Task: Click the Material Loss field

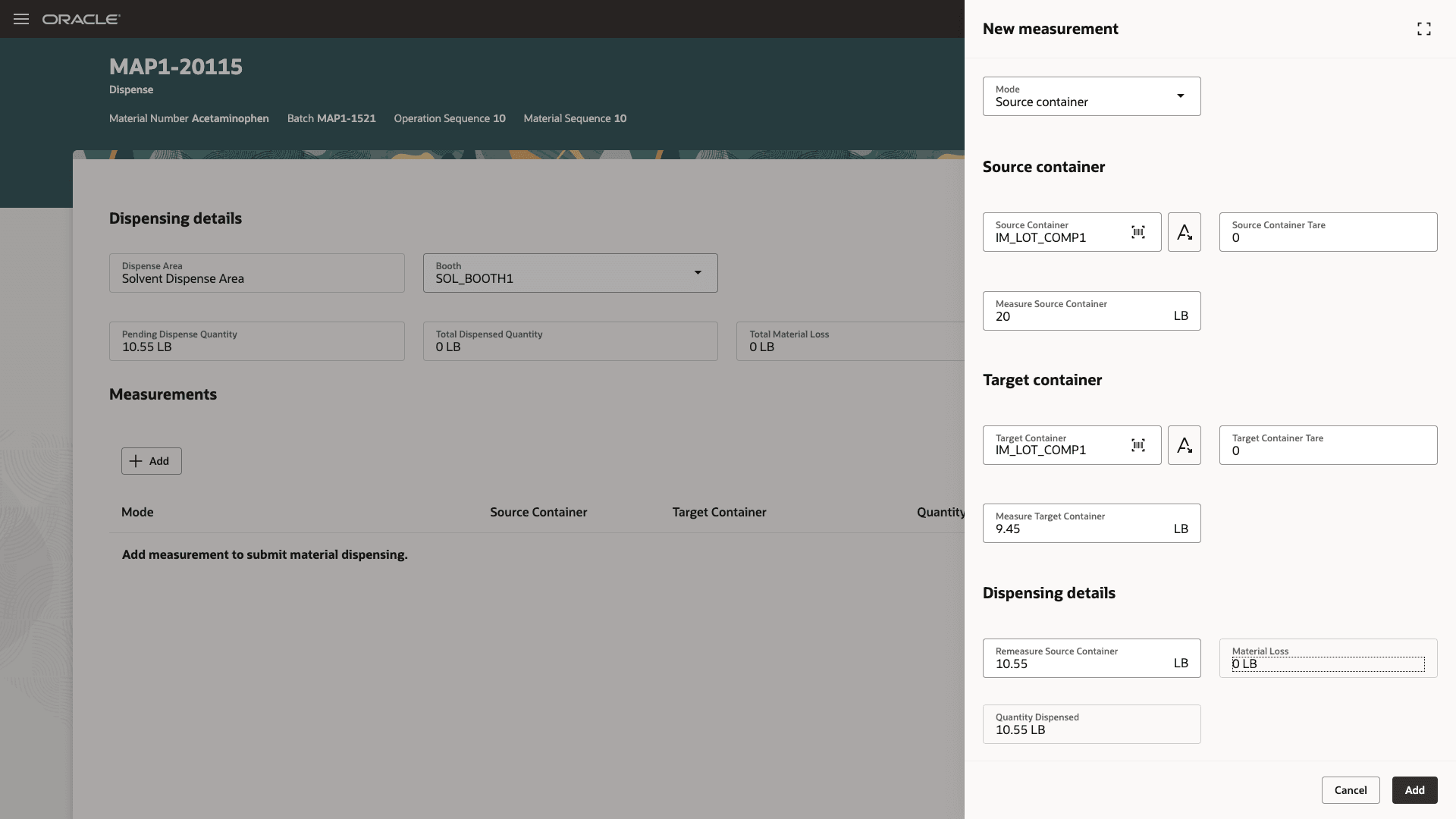Action: tap(1329, 658)
